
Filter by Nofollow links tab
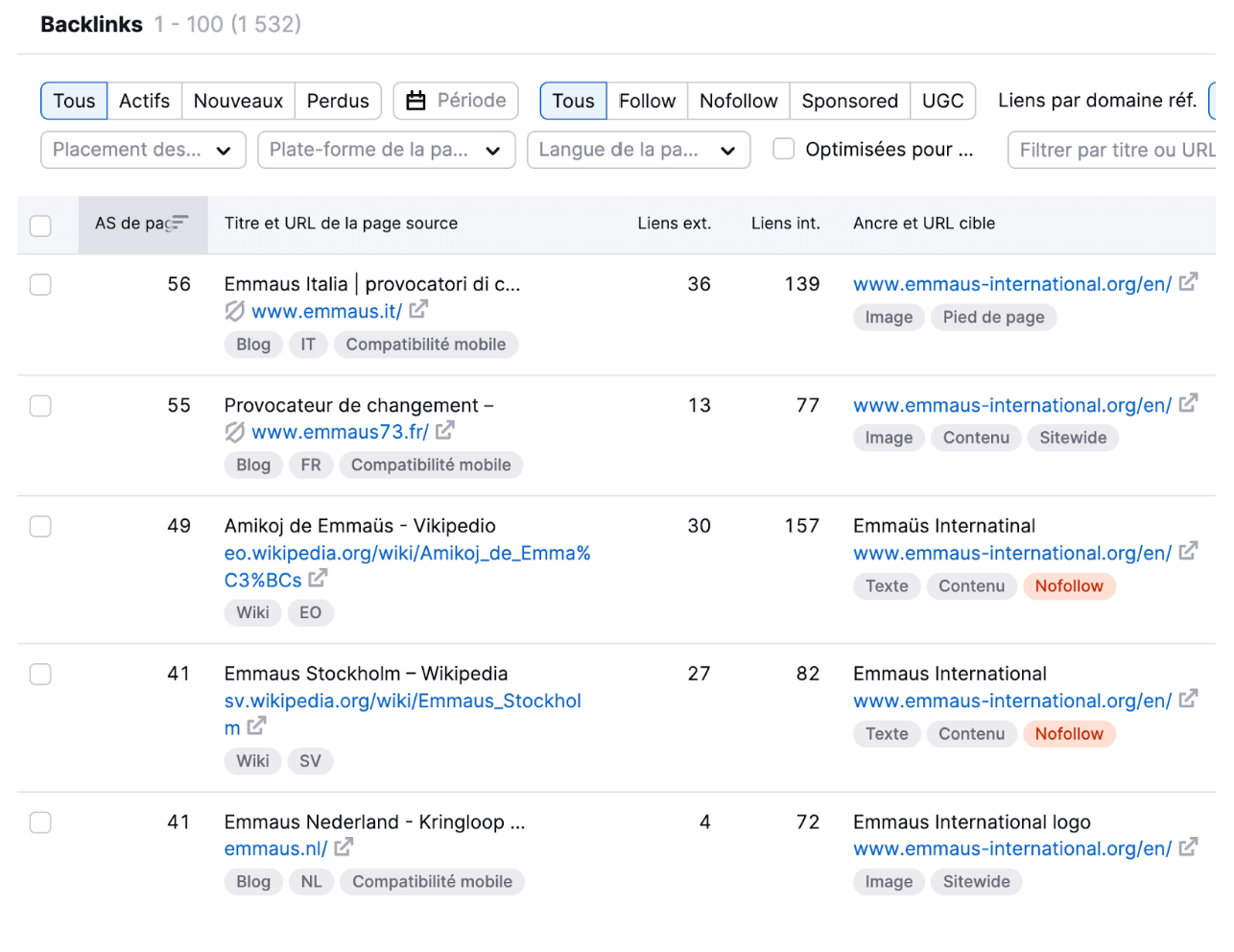pyautogui.click(x=739, y=101)
